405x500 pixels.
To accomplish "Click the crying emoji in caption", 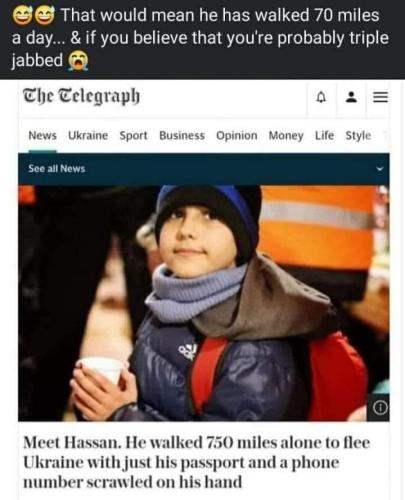I will click(x=78, y=61).
